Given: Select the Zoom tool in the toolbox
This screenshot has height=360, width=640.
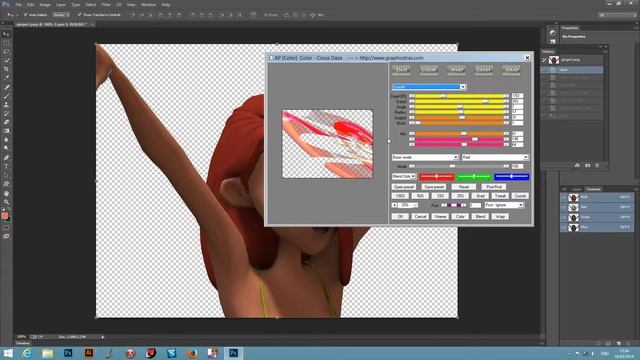Looking at the screenshot, I should coord(6,202).
